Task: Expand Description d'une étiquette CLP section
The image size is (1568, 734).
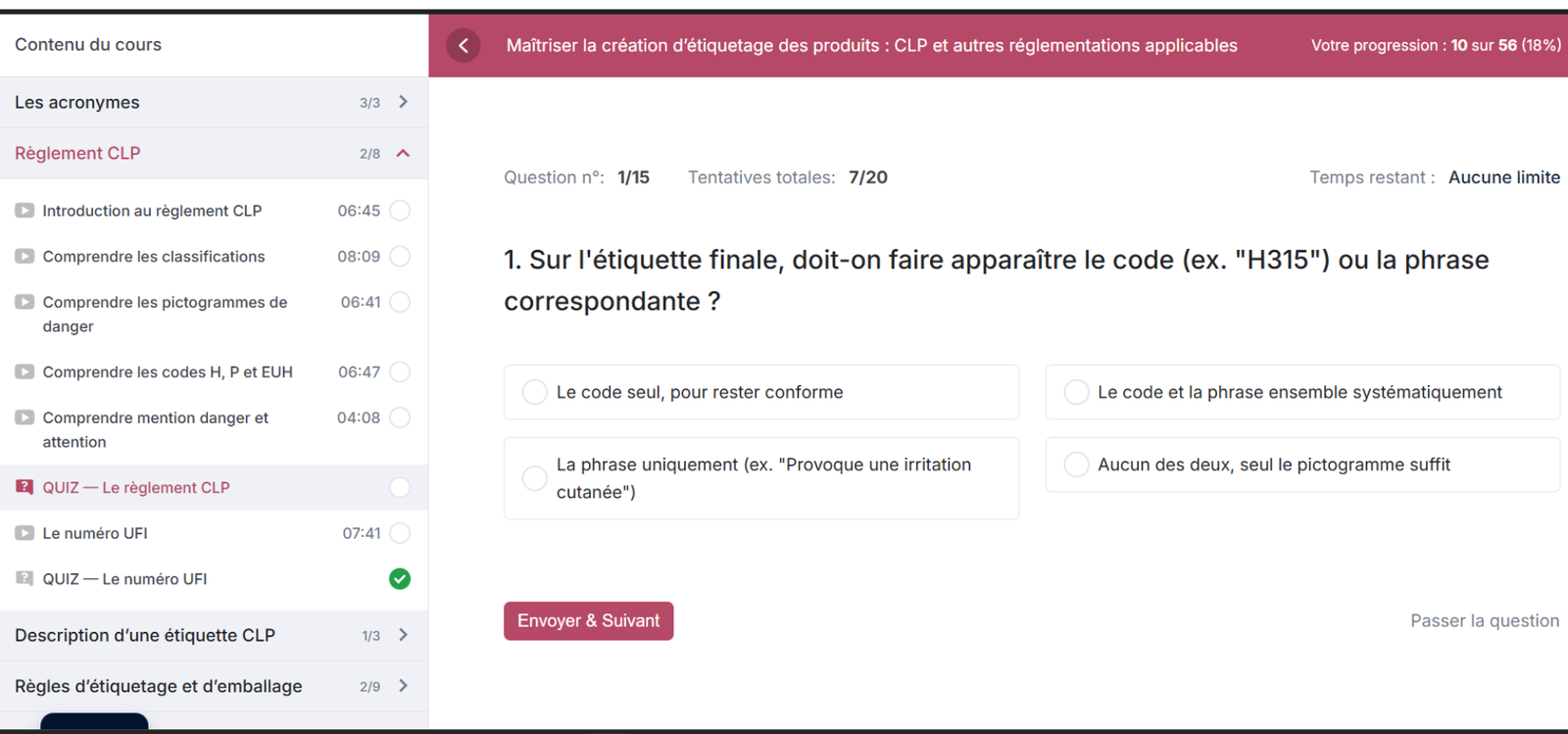Action: pyautogui.click(x=214, y=635)
